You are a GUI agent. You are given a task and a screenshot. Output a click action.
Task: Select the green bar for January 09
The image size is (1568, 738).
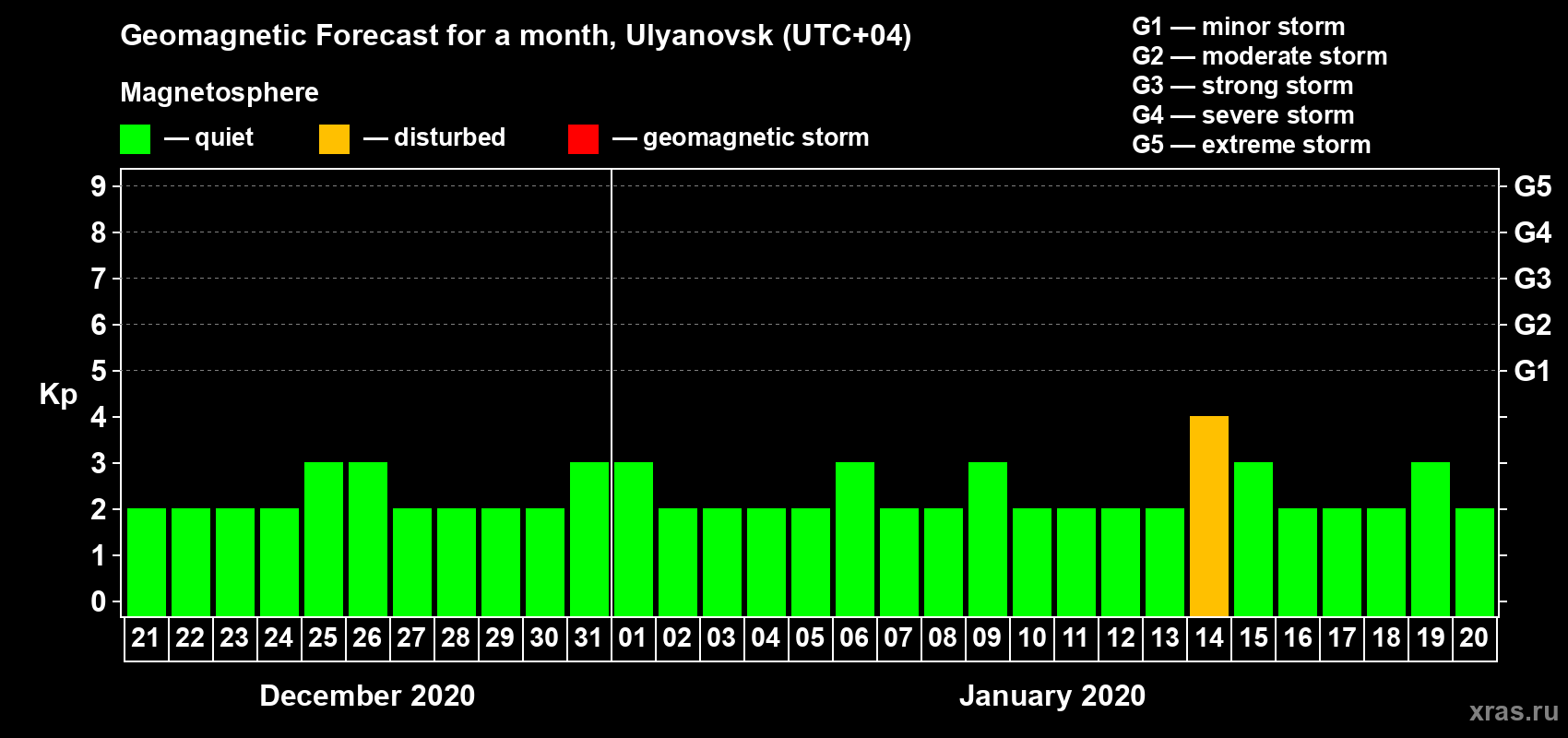988,539
